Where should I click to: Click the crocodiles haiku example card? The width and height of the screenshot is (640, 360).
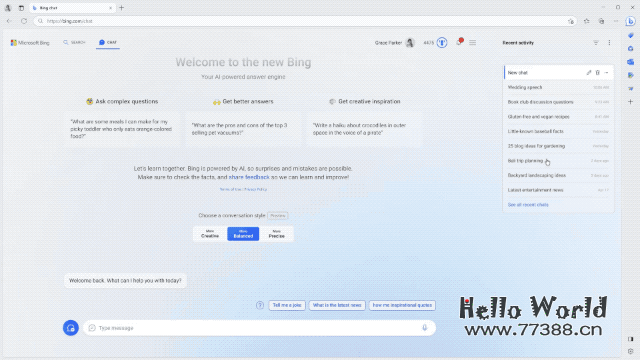click(364, 129)
